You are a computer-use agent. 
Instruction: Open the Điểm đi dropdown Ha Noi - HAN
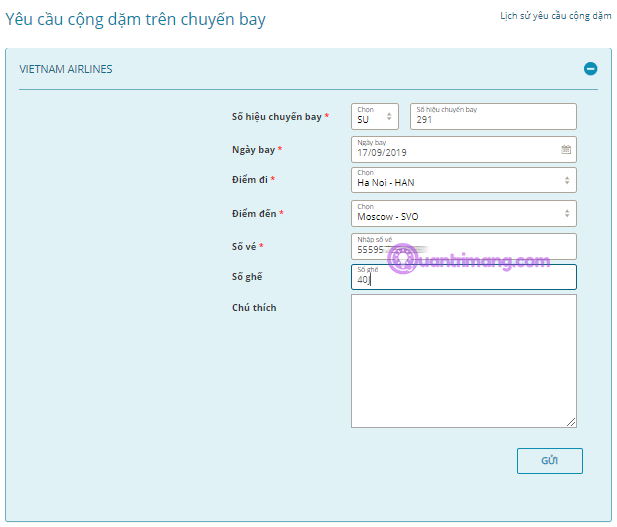click(x=464, y=180)
